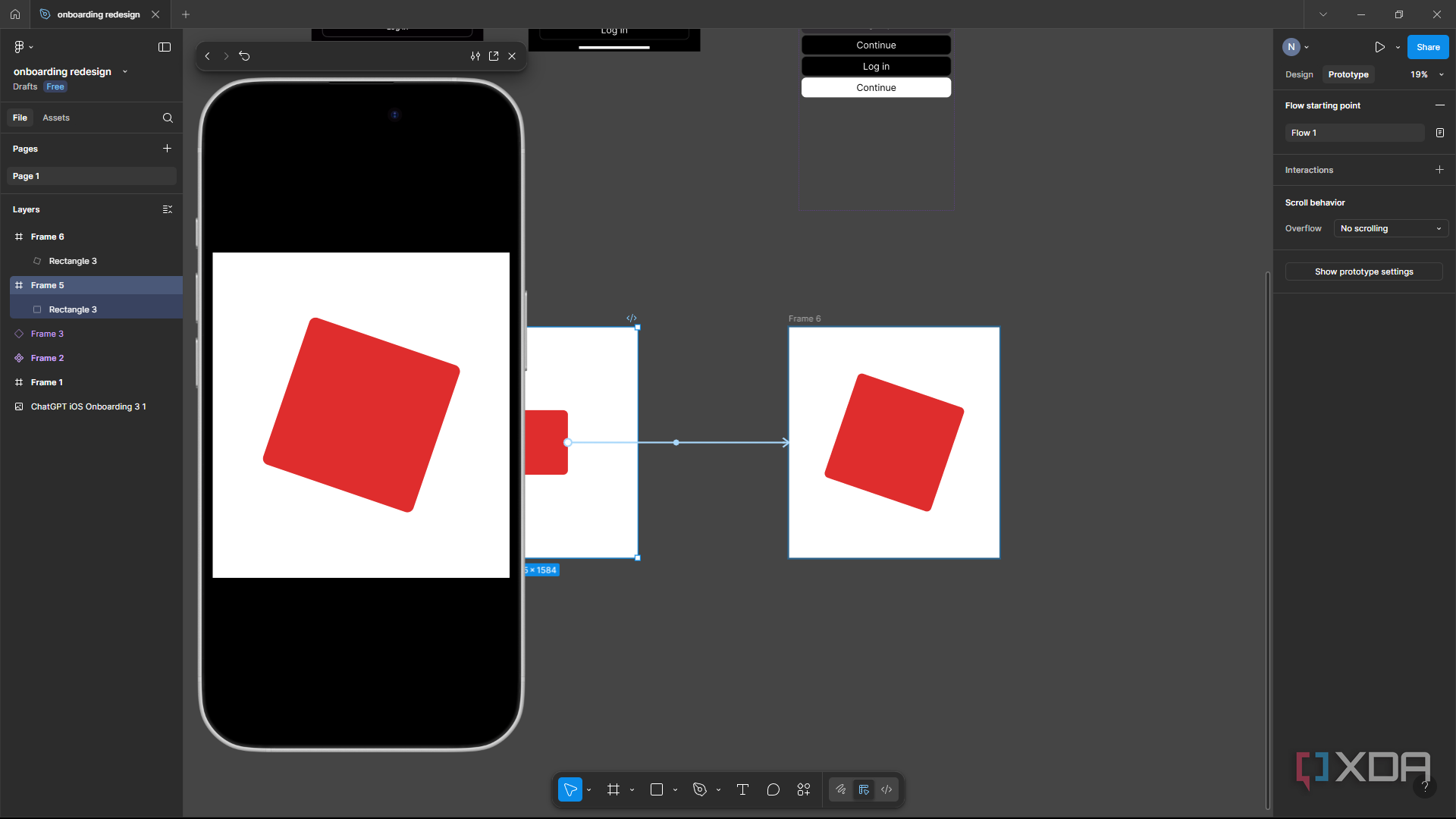Close the inline preview panel

[512, 56]
